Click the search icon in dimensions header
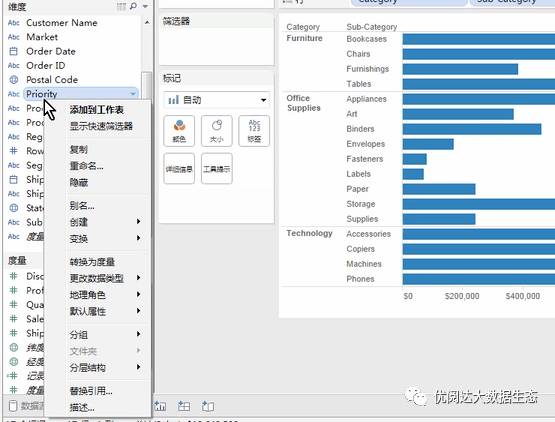Viewport: 555px width, 422px height. coord(133,6)
